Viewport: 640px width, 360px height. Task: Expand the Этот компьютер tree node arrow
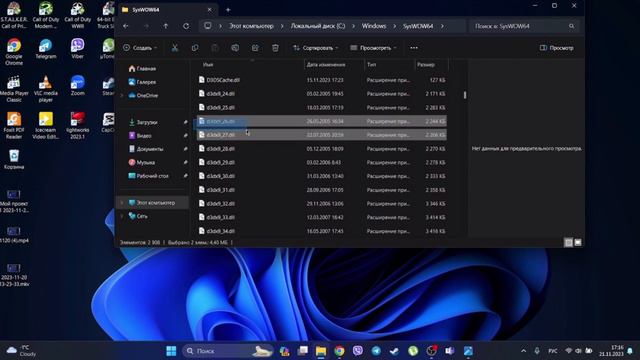[x=122, y=202]
